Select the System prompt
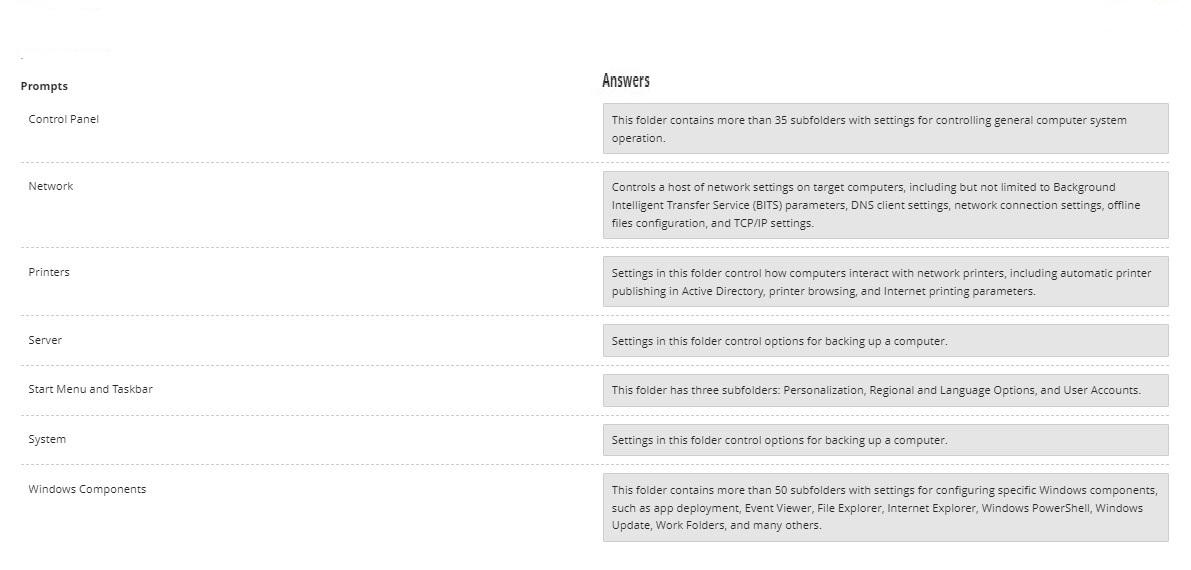Screen dimensions: 1191x570 (47, 439)
